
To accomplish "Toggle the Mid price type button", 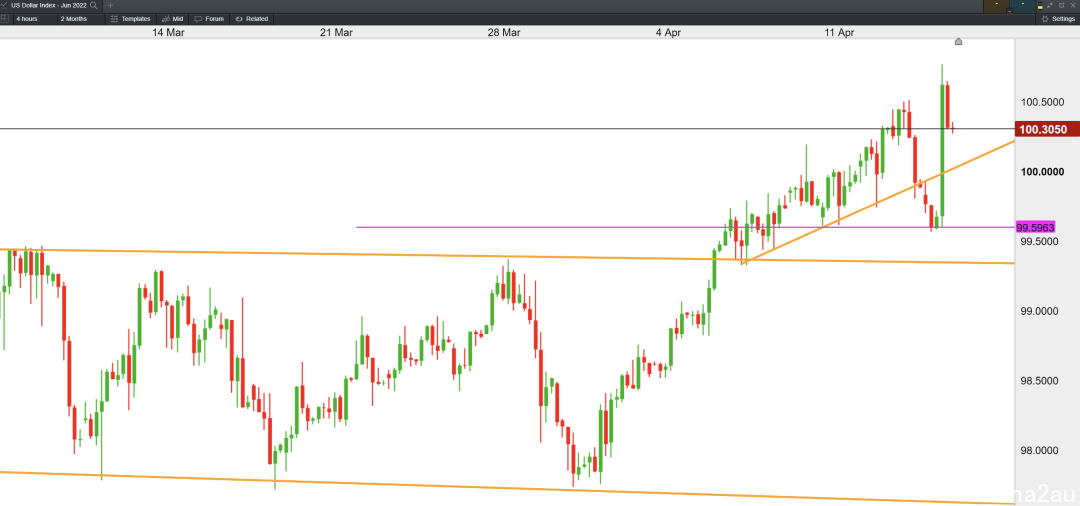I will tap(173, 19).
